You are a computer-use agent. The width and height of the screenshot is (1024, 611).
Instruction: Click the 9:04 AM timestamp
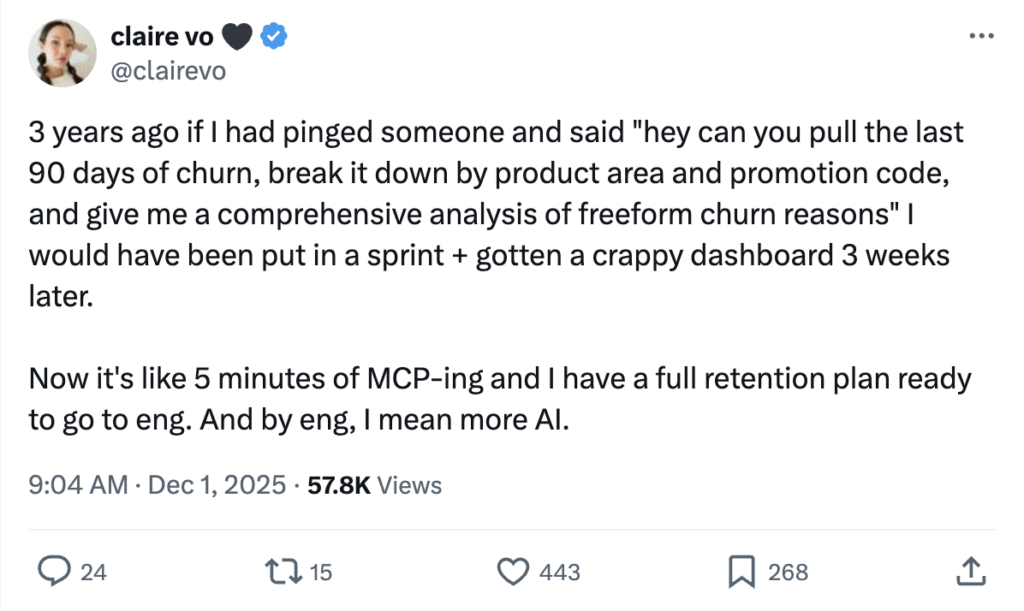(78, 486)
